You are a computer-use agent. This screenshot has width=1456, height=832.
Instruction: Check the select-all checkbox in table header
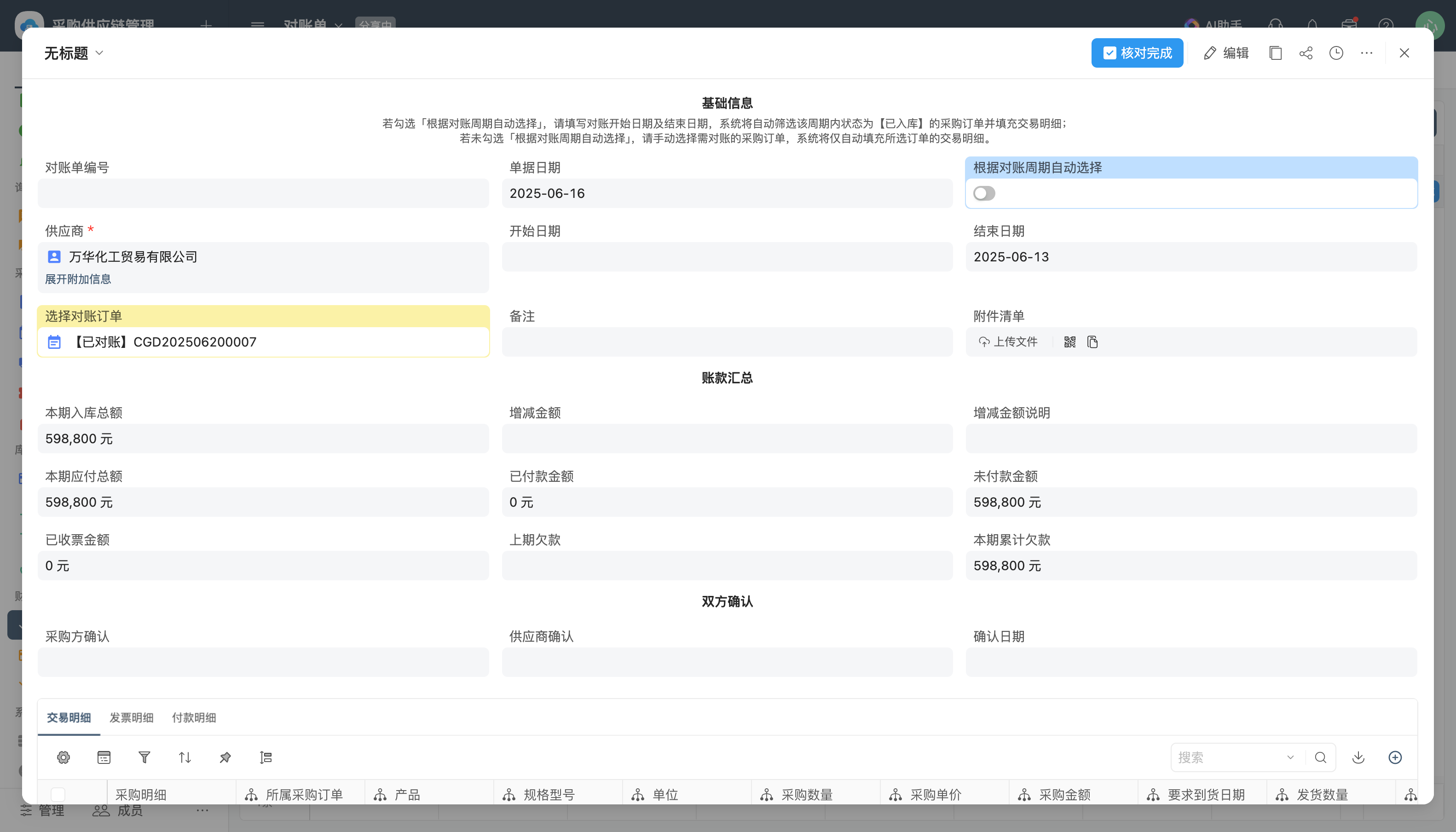coord(58,794)
